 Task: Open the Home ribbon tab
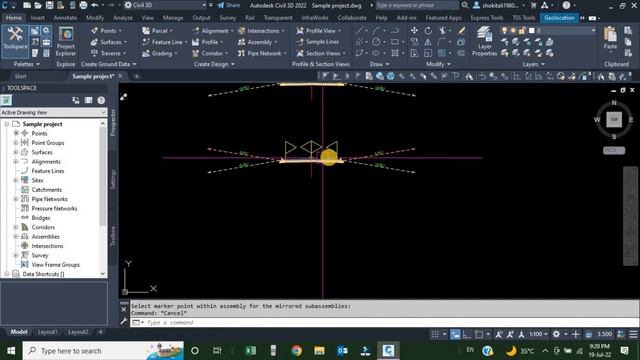pyautogui.click(x=13, y=18)
